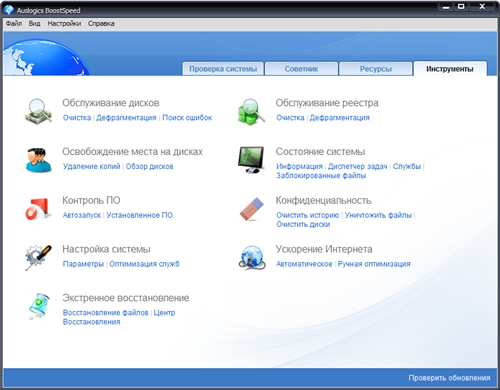Switch to the Ресурсы tab
Viewport: 500px width, 390px height.
(376, 69)
